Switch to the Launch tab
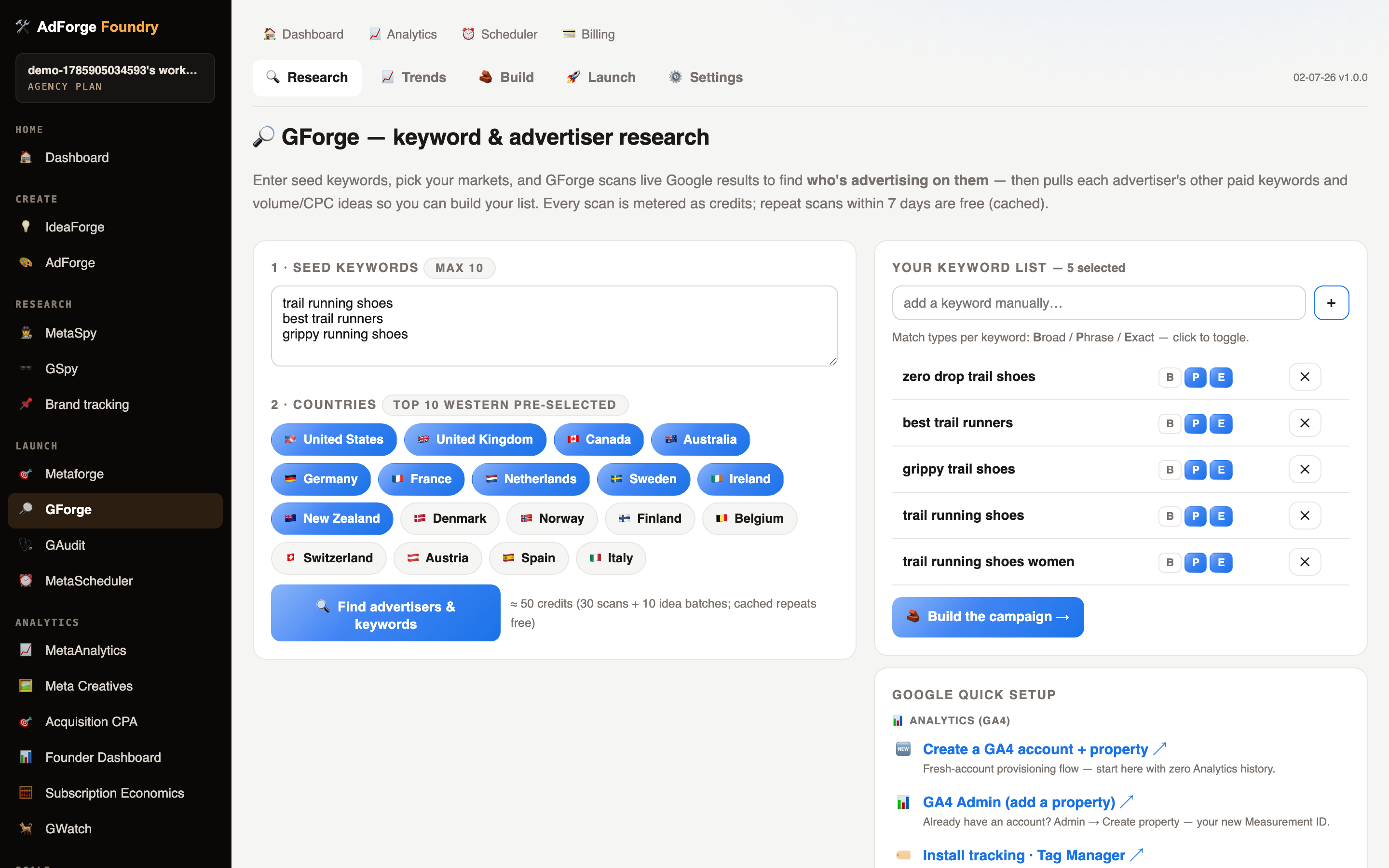Viewport: 1389px width, 868px height. (x=601, y=78)
